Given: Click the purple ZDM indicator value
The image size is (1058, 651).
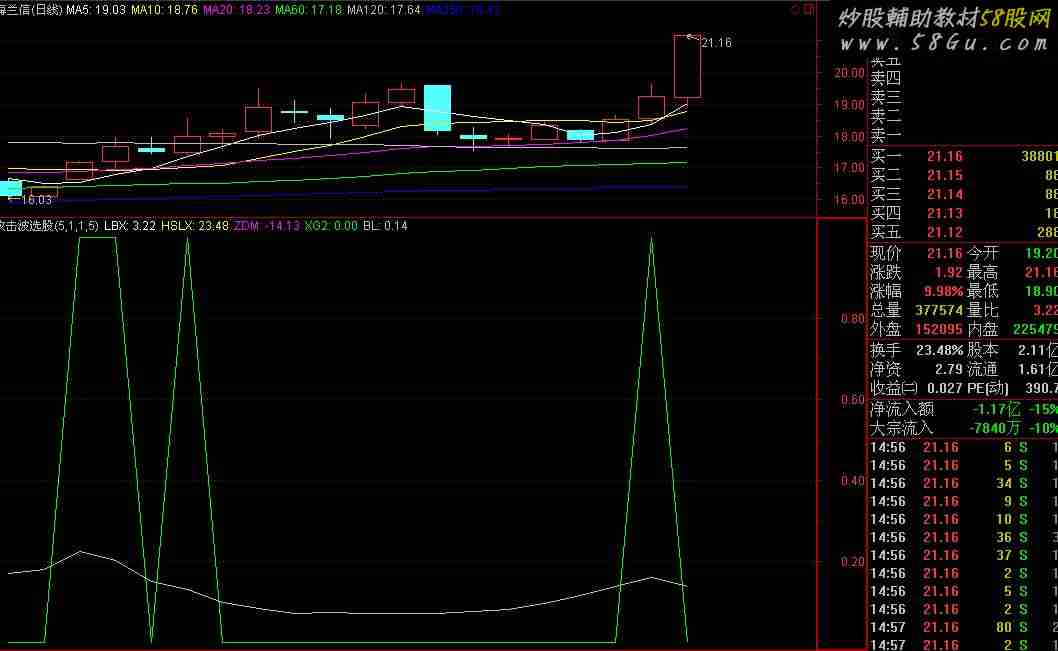Looking at the screenshot, I should 261,226.
